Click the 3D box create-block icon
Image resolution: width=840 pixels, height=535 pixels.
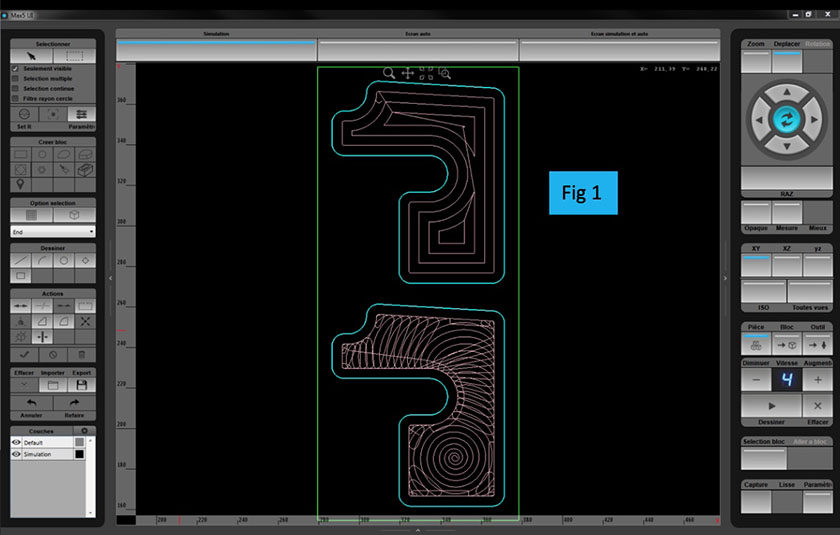(x=85, y=172)
